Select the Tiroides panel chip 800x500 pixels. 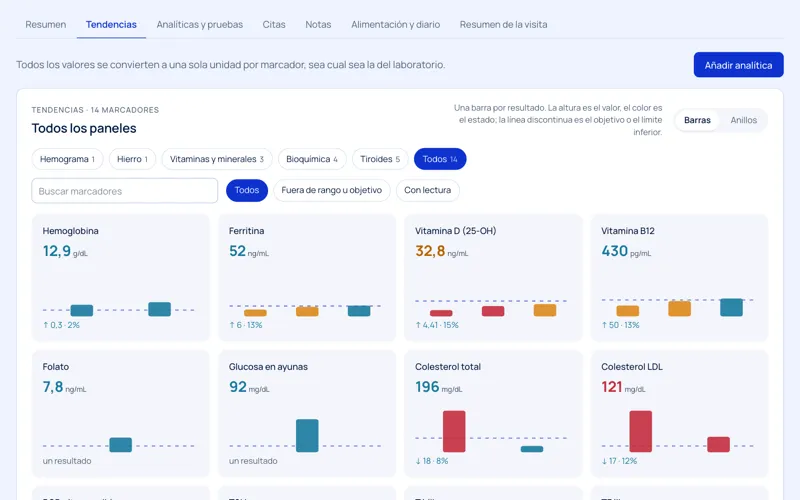pos(380,159)
